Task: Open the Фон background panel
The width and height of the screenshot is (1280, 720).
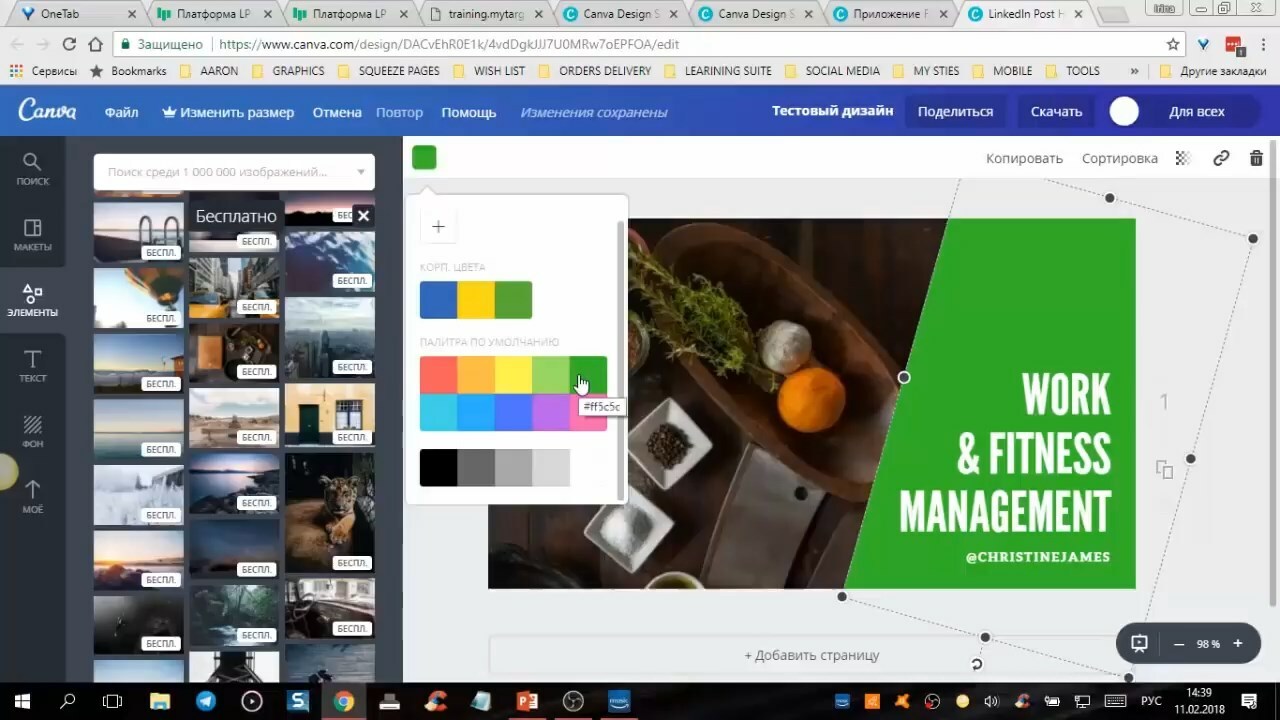Action: tap(32, 431)
